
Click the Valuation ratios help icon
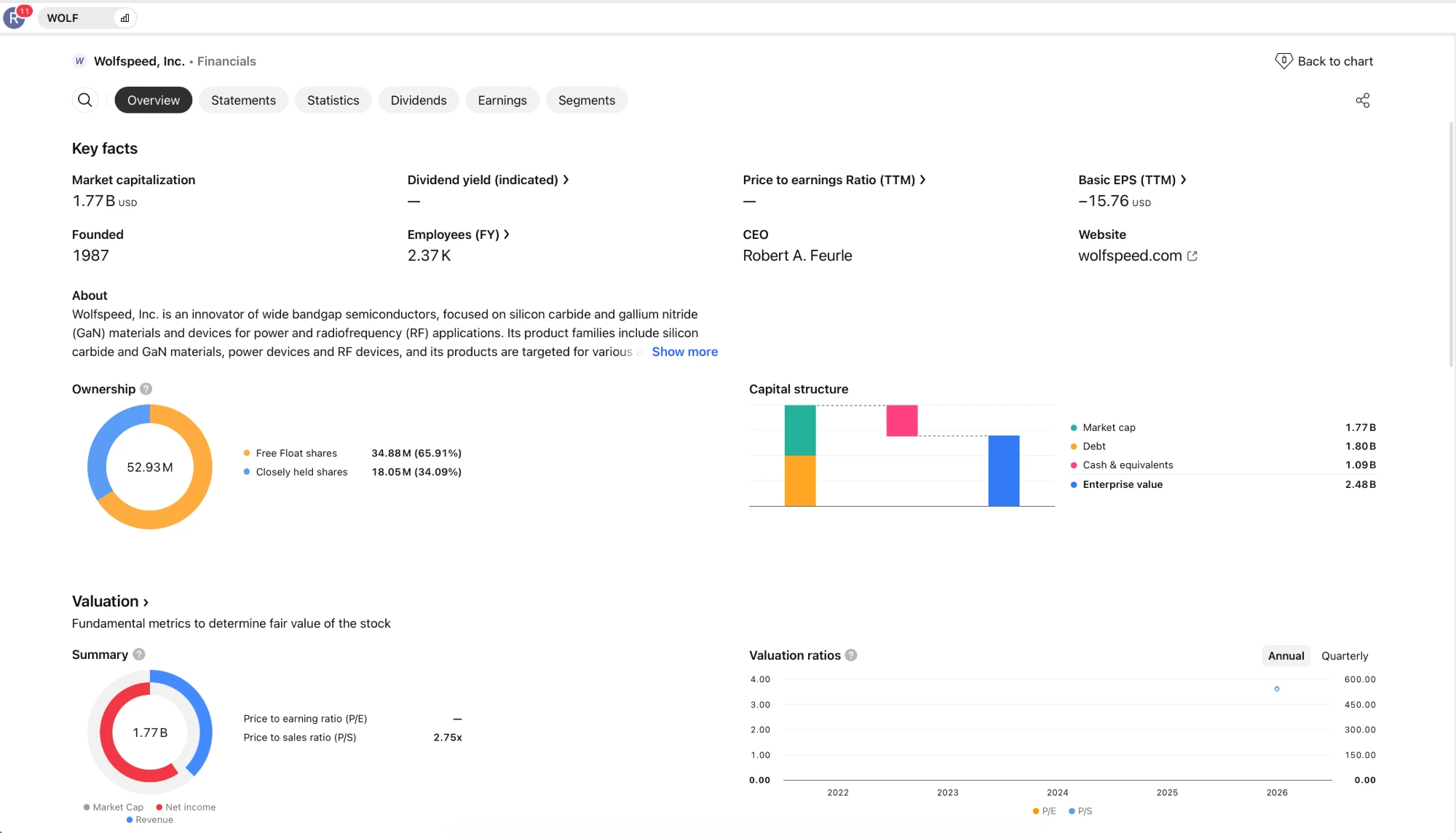tap(851, 655)
